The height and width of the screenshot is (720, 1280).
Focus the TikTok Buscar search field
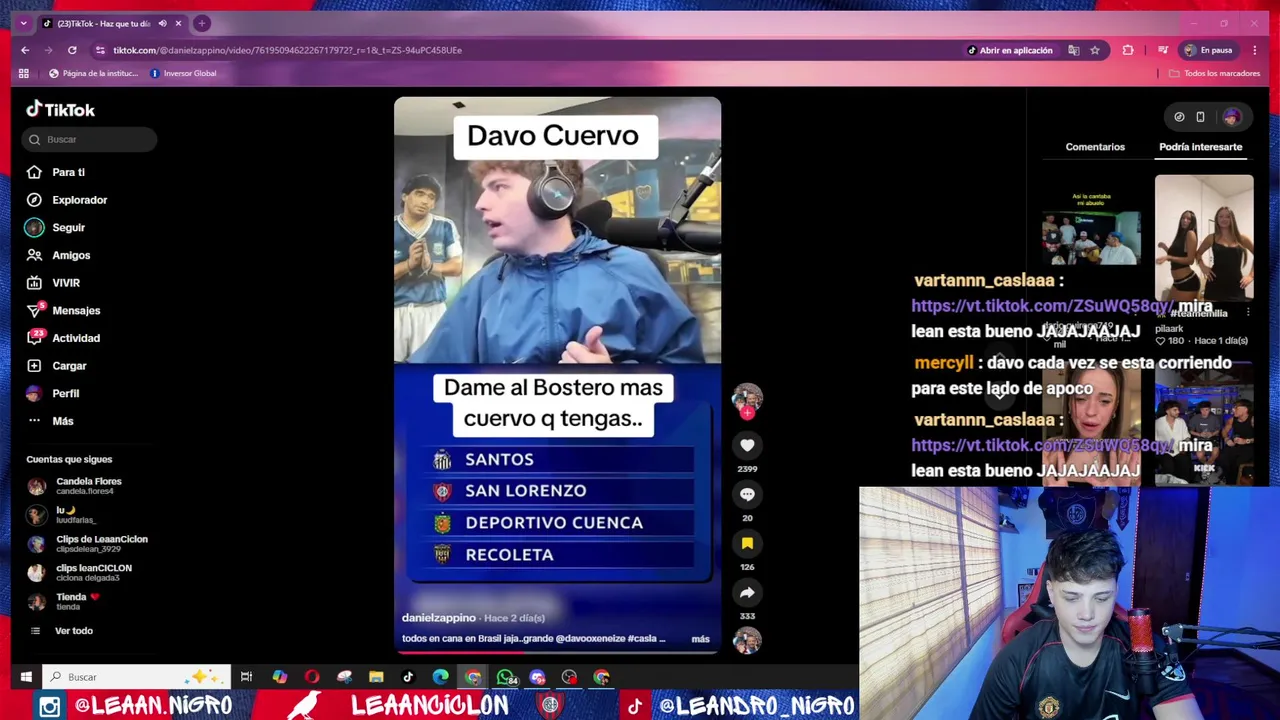[x=89, y=139]
